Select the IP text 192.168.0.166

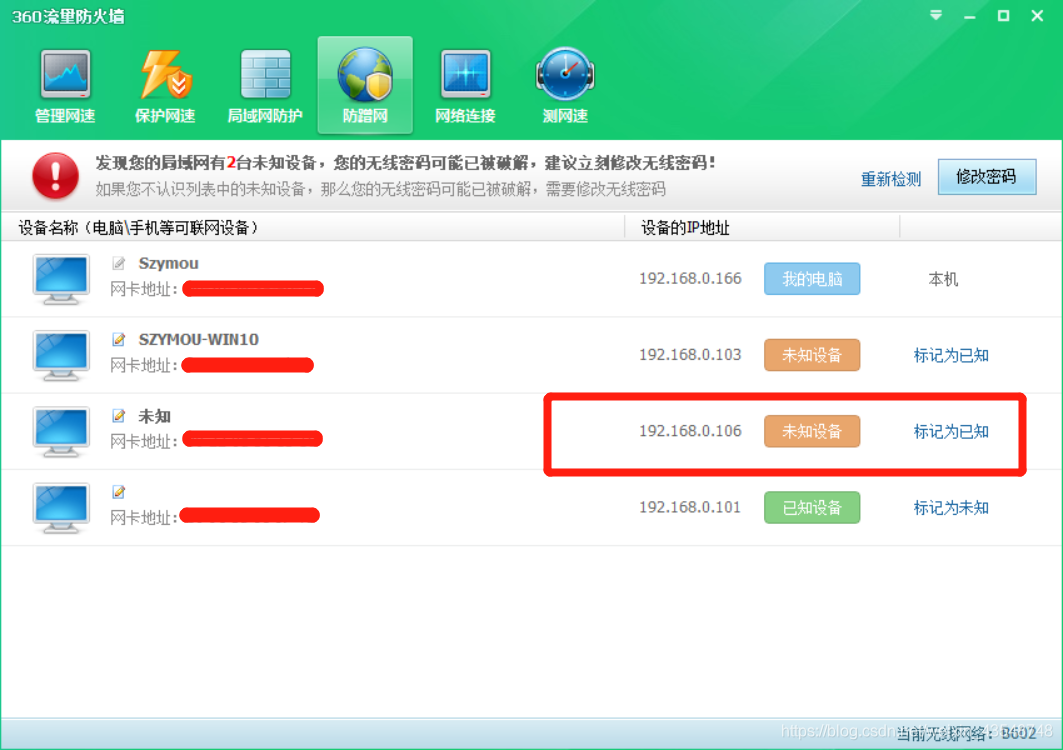tap(690, 279)
